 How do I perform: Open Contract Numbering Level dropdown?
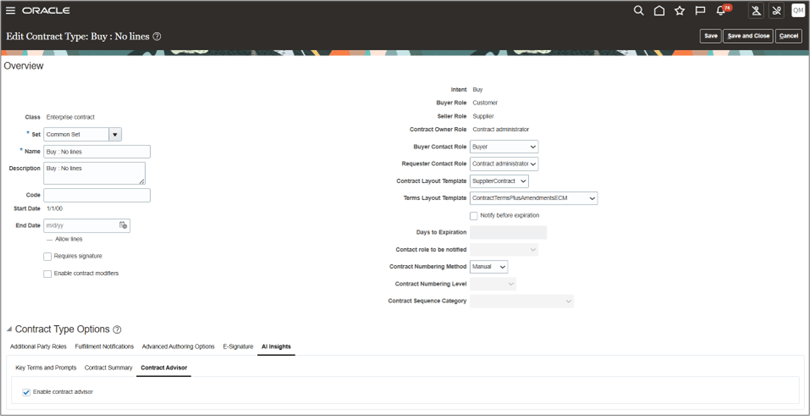(x=493, y=284)
